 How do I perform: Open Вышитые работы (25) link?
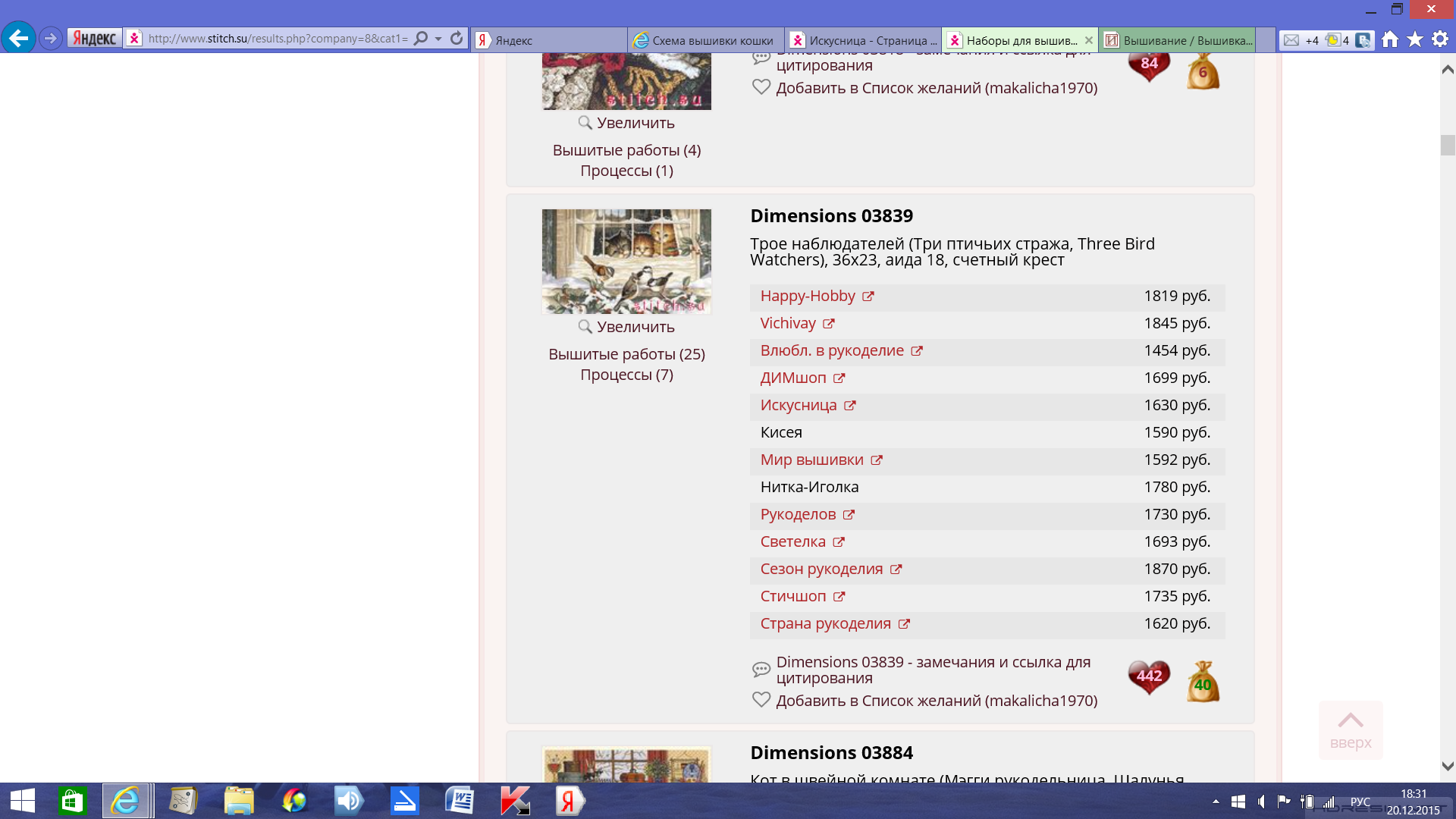click(x=626, y=354)
